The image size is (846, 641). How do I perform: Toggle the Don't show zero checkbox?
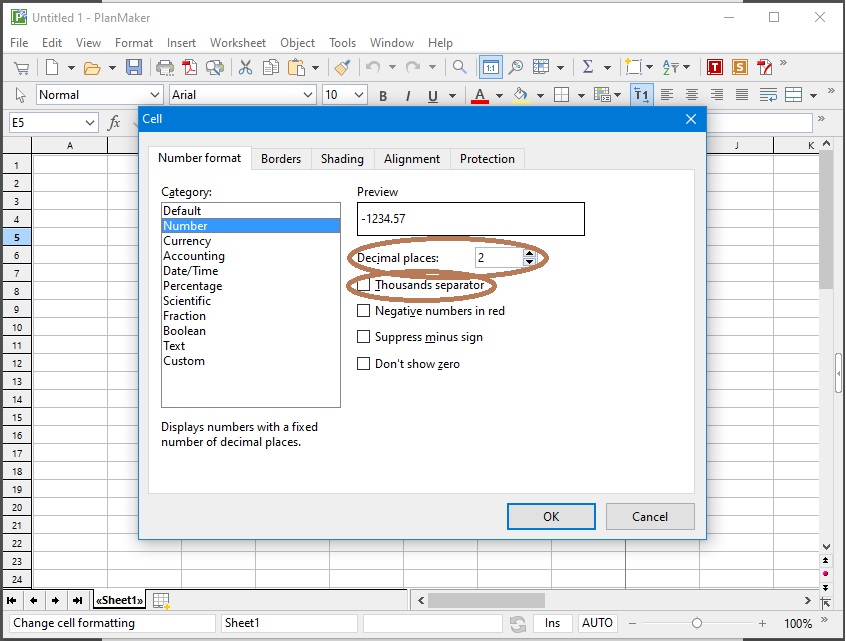(364, 364)
